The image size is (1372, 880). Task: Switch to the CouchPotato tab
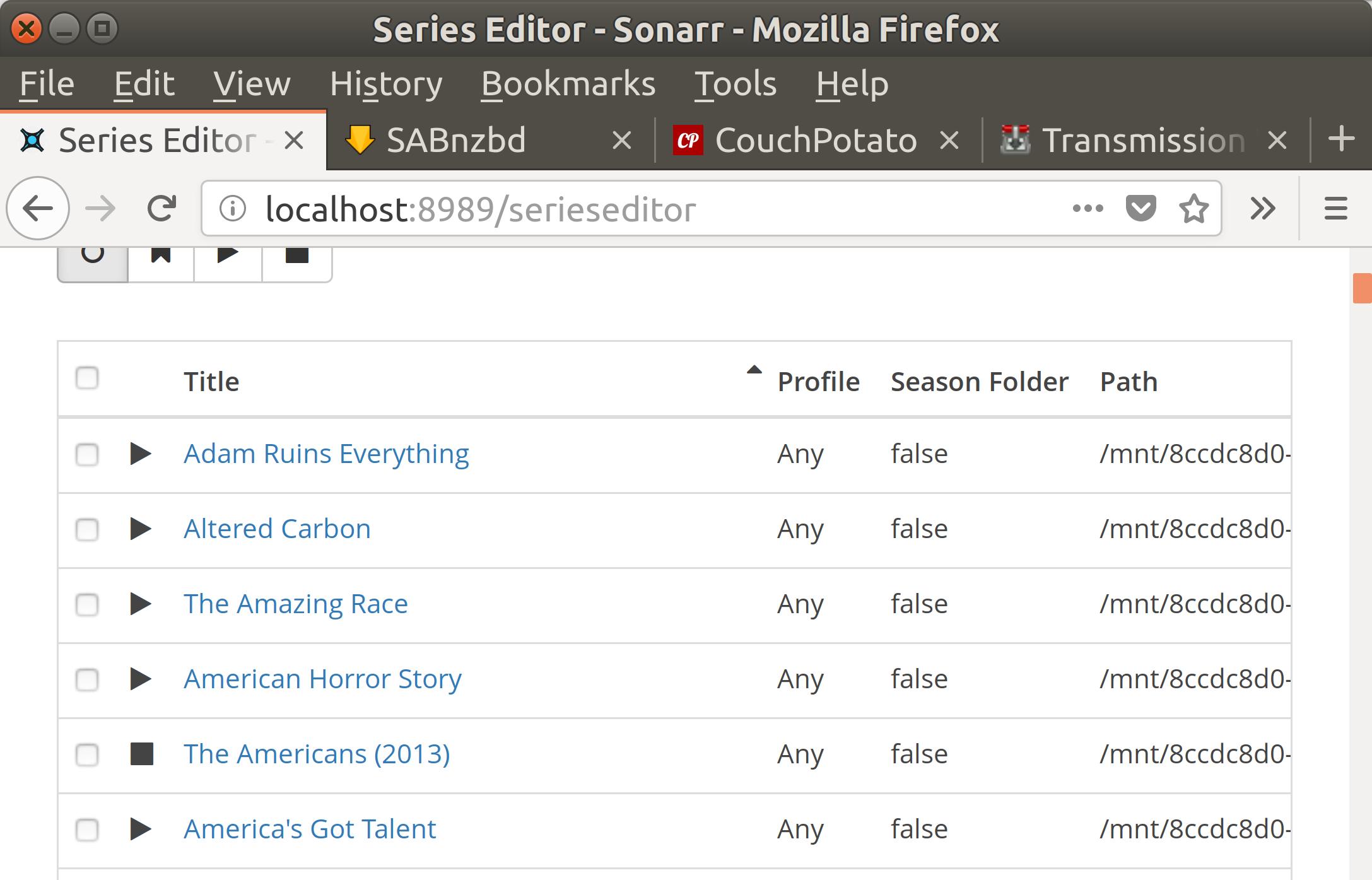(x=819, y=140)
